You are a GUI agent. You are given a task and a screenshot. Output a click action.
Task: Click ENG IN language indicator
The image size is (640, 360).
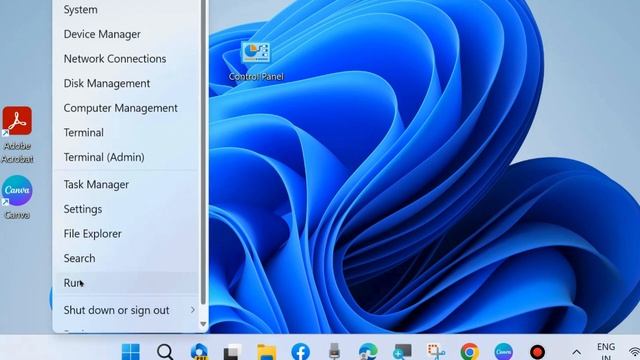click(606, 351)
